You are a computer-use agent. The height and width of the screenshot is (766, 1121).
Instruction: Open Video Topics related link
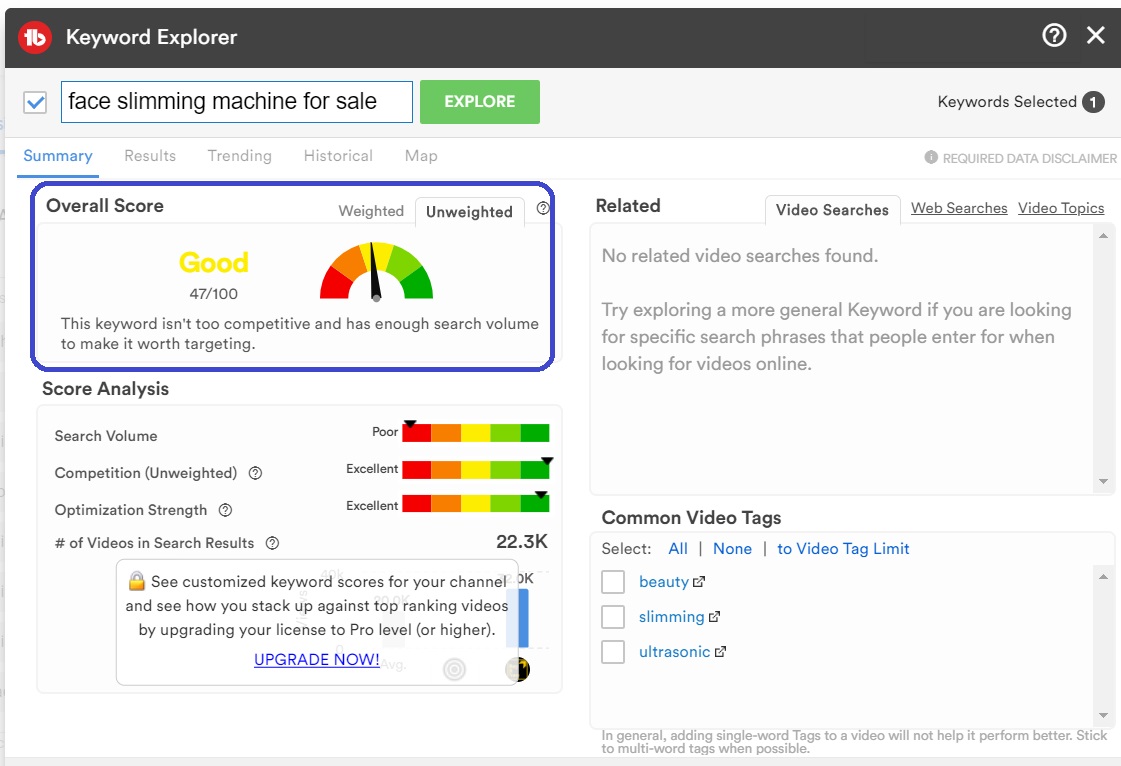[x=1061, y=208]
